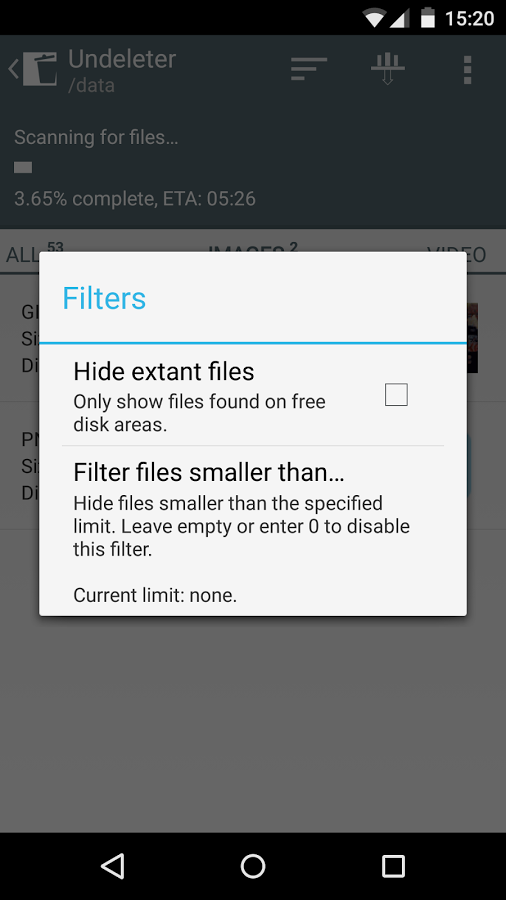This screenshot has height=900, width=506.
Task: Toggle the Hide extant files option row
Action: pos(253,395)
